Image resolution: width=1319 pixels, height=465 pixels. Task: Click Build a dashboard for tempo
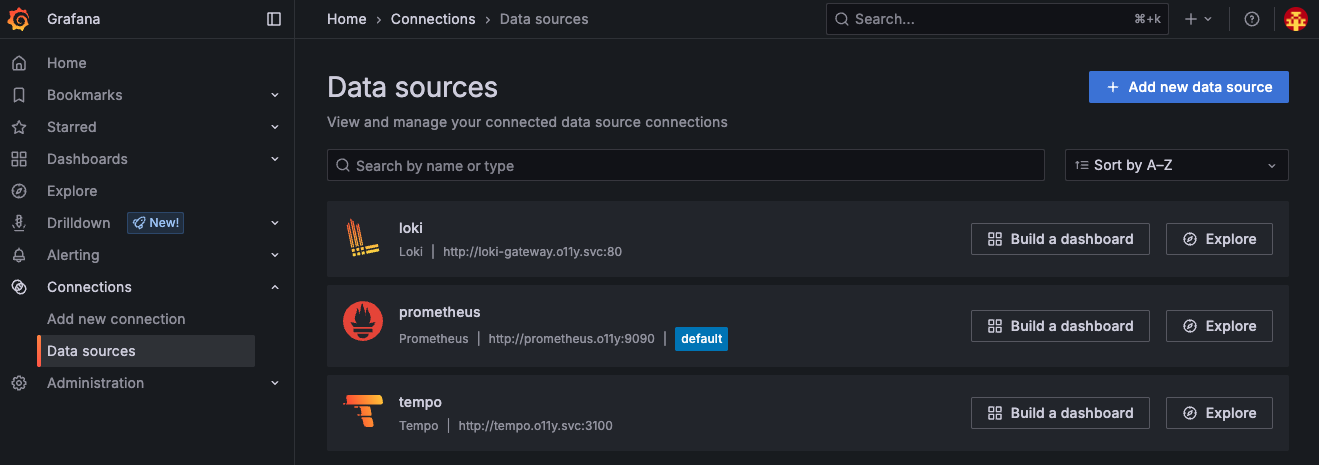1060,413
